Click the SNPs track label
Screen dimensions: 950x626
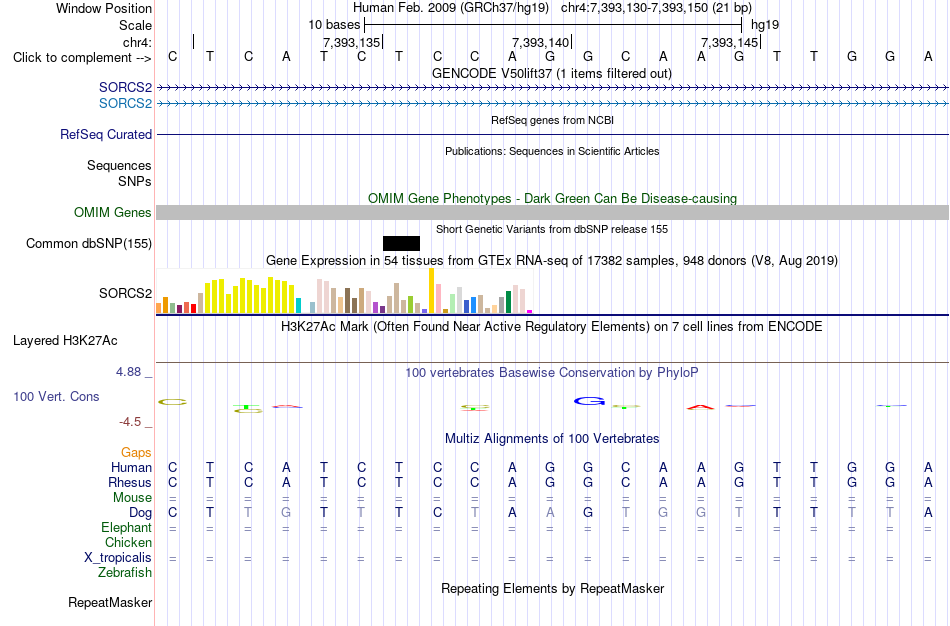(135, 181)
